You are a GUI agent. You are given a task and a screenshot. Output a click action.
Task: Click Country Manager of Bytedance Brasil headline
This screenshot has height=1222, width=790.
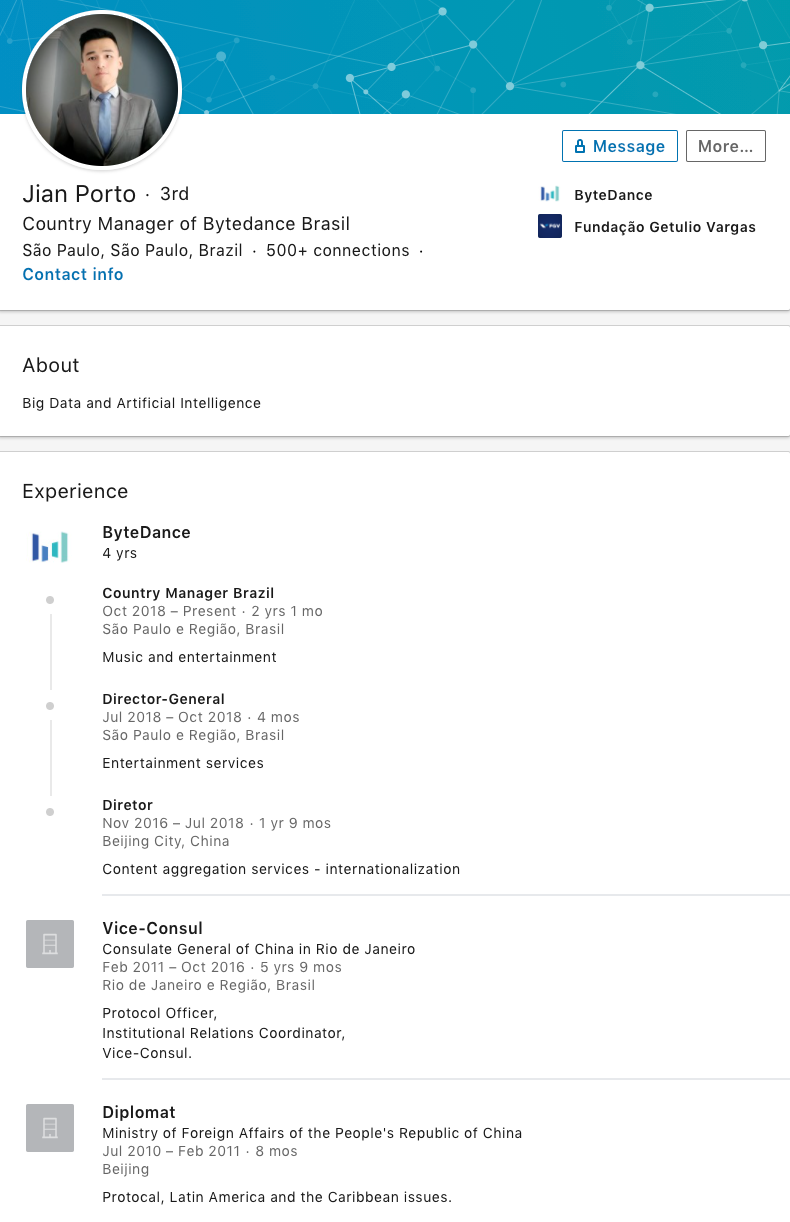click(x=186, y=224)
